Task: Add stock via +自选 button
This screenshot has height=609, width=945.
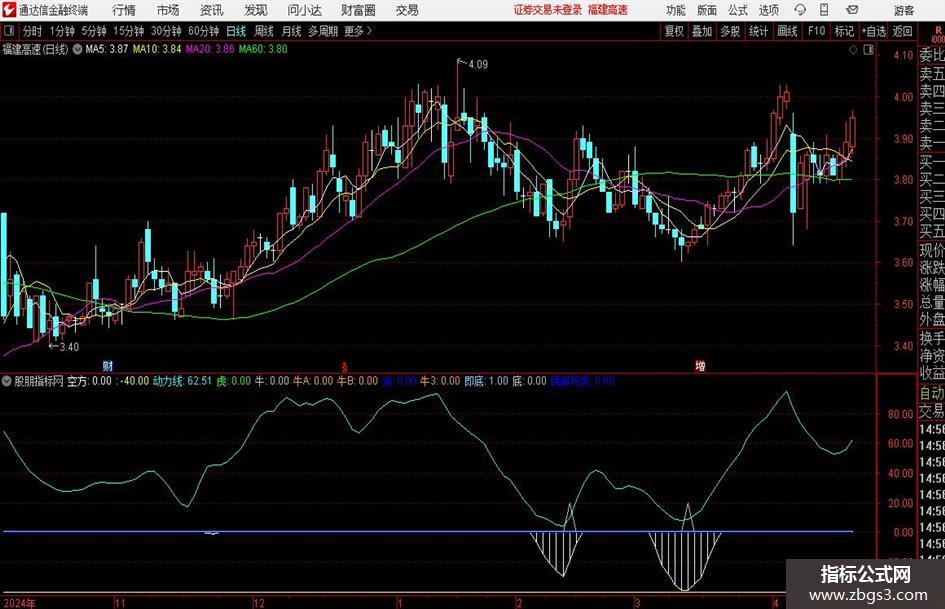Action: [x=873, y=31]
